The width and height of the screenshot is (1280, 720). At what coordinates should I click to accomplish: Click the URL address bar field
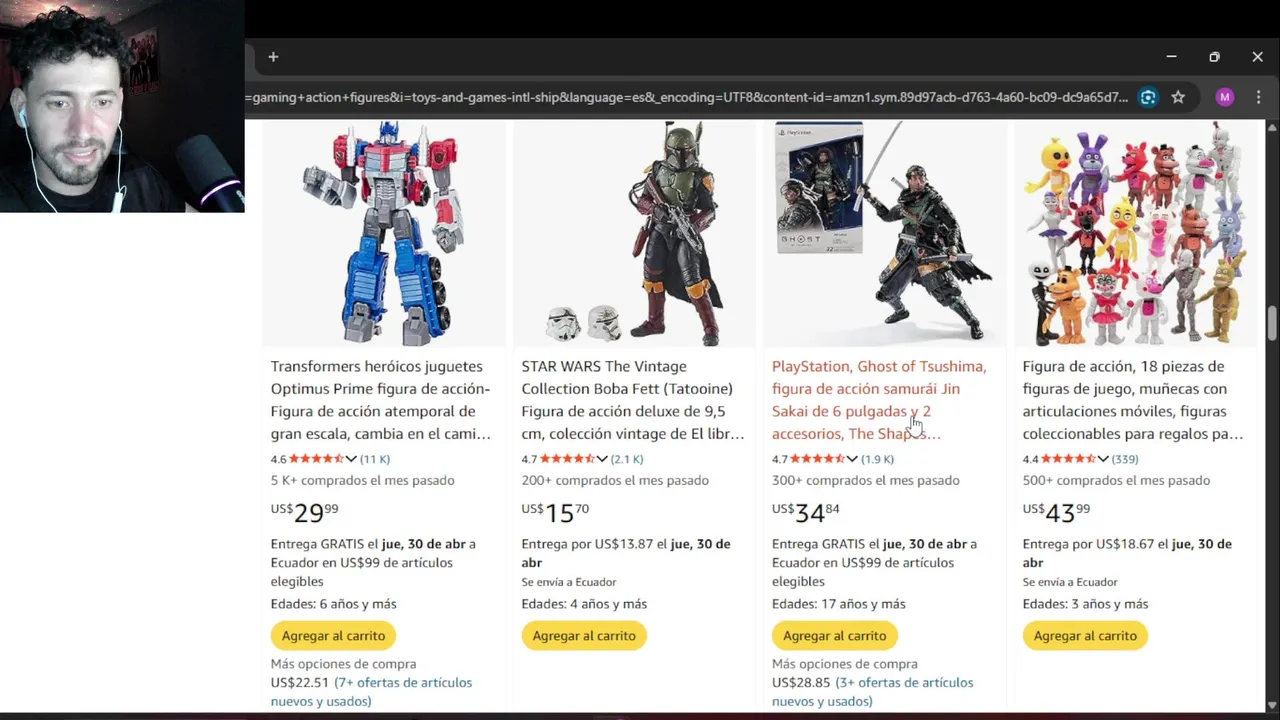[690, 97]
